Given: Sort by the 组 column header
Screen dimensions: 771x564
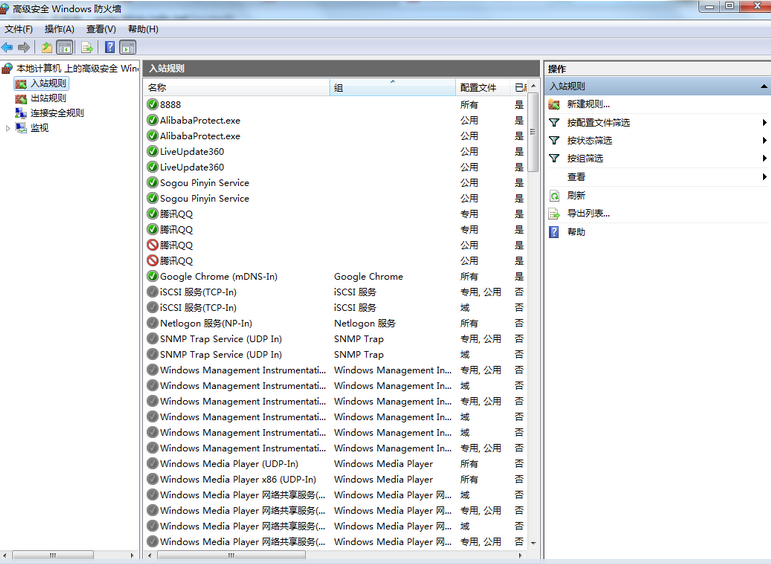Looking at the screenshot, I should point(392,88).
